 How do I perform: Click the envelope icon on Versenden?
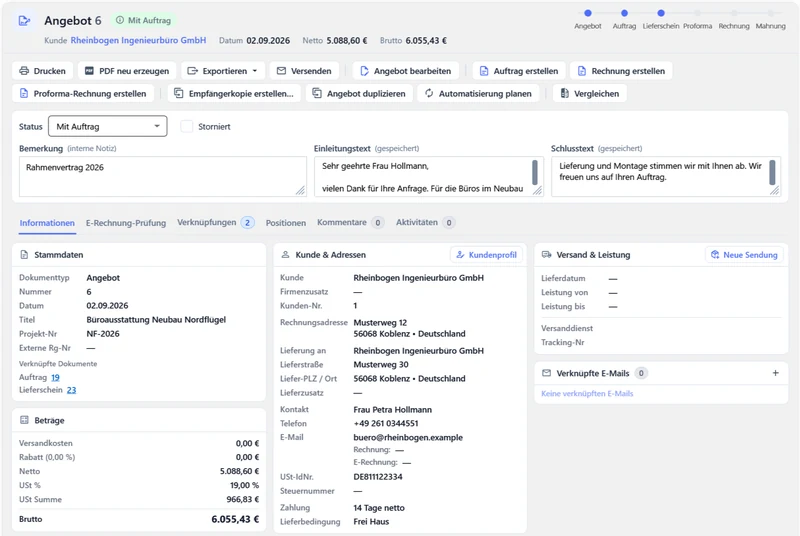click(281, 71)
